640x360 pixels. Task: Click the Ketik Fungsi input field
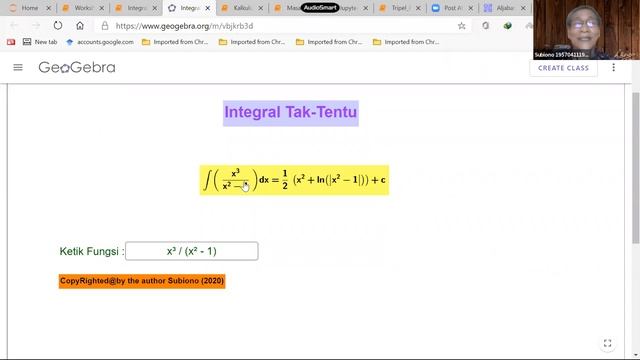click(191, 251)
